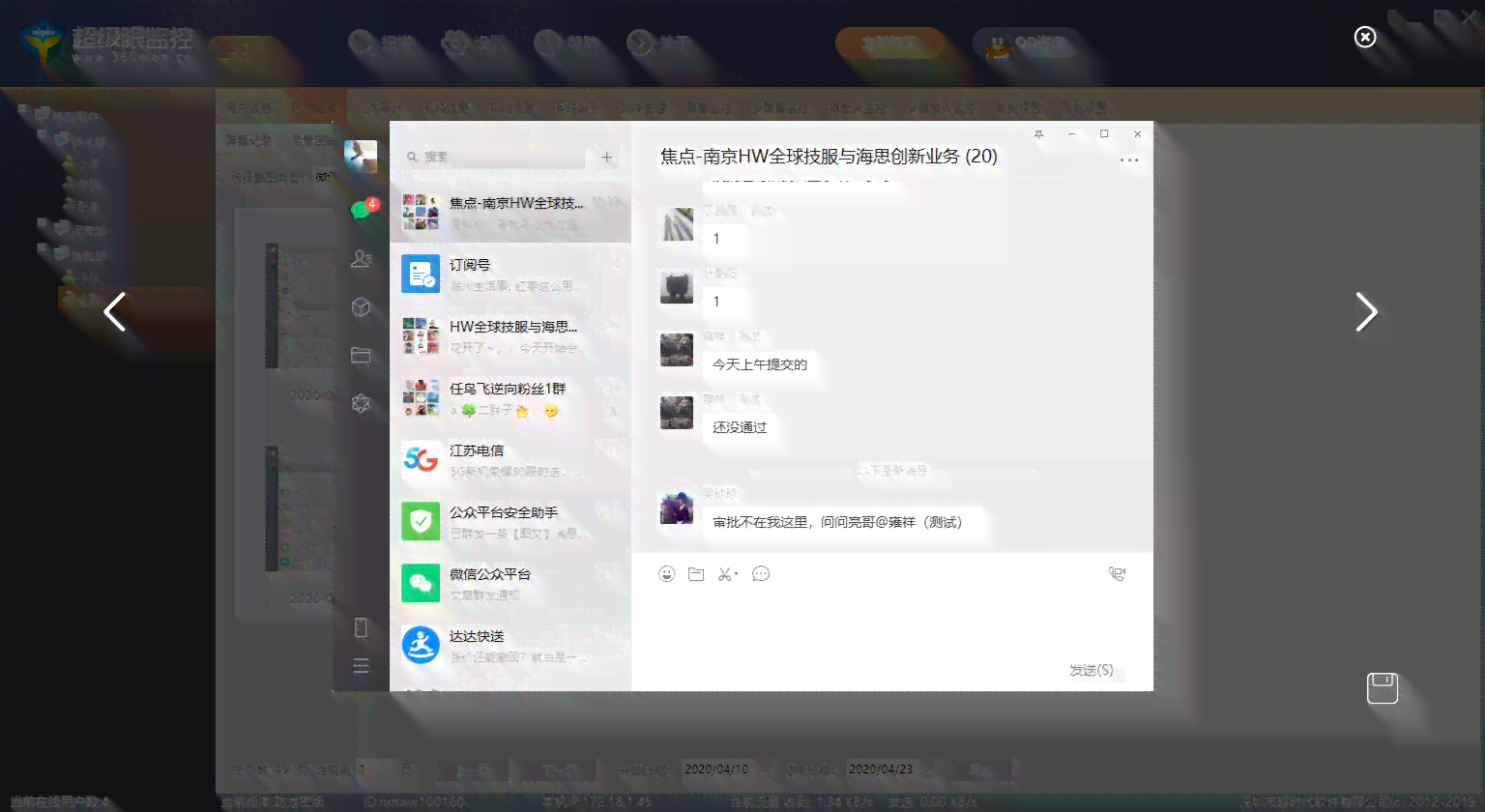The width and height of the screenshot is (1485, 812).
Task: Click the message 还没通过
Action: coord(740,427)
